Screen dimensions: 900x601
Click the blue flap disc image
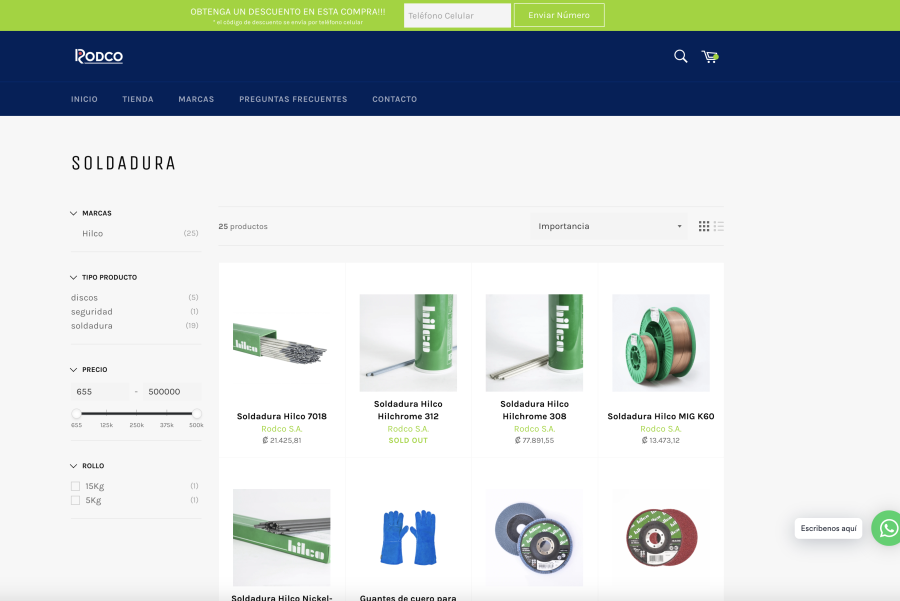click(534, 537)
